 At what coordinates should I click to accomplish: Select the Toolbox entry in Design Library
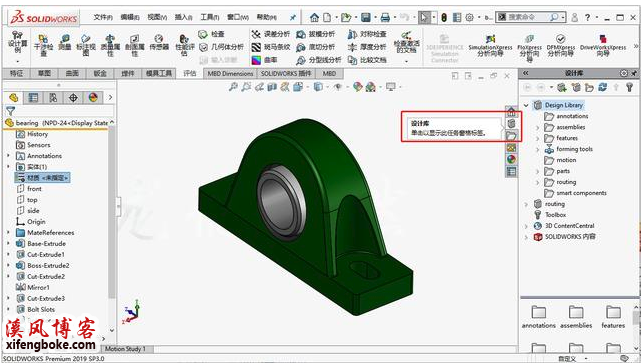coord(555,215)
